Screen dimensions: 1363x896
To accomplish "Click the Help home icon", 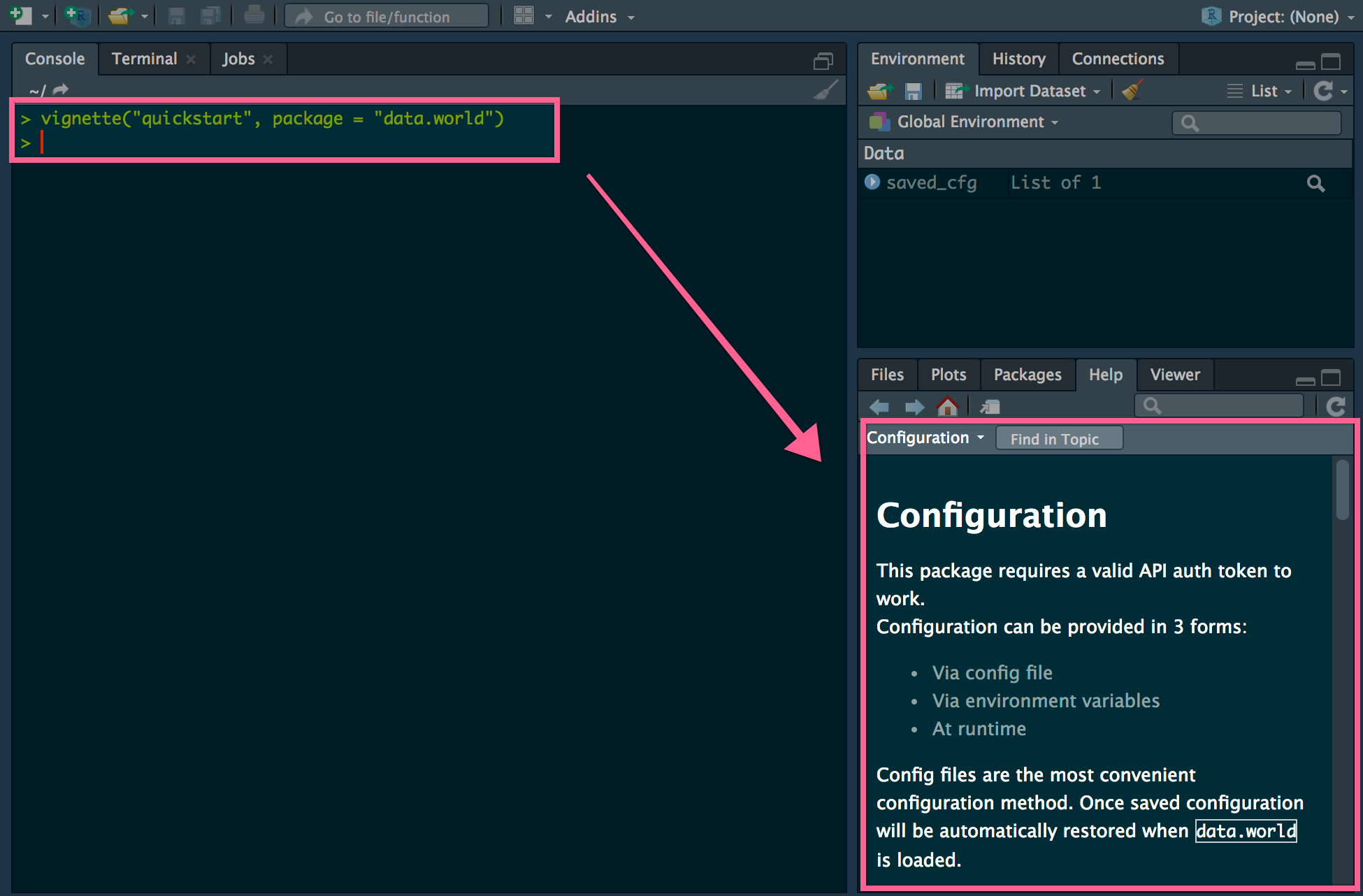I will (948, 406).
